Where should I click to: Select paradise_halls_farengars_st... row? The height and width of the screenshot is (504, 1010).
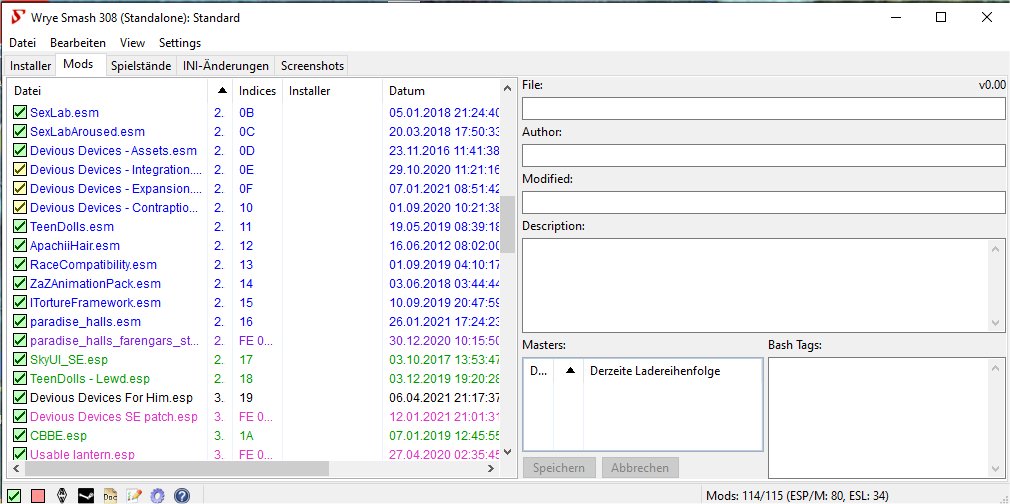click(x=255, y=341)
